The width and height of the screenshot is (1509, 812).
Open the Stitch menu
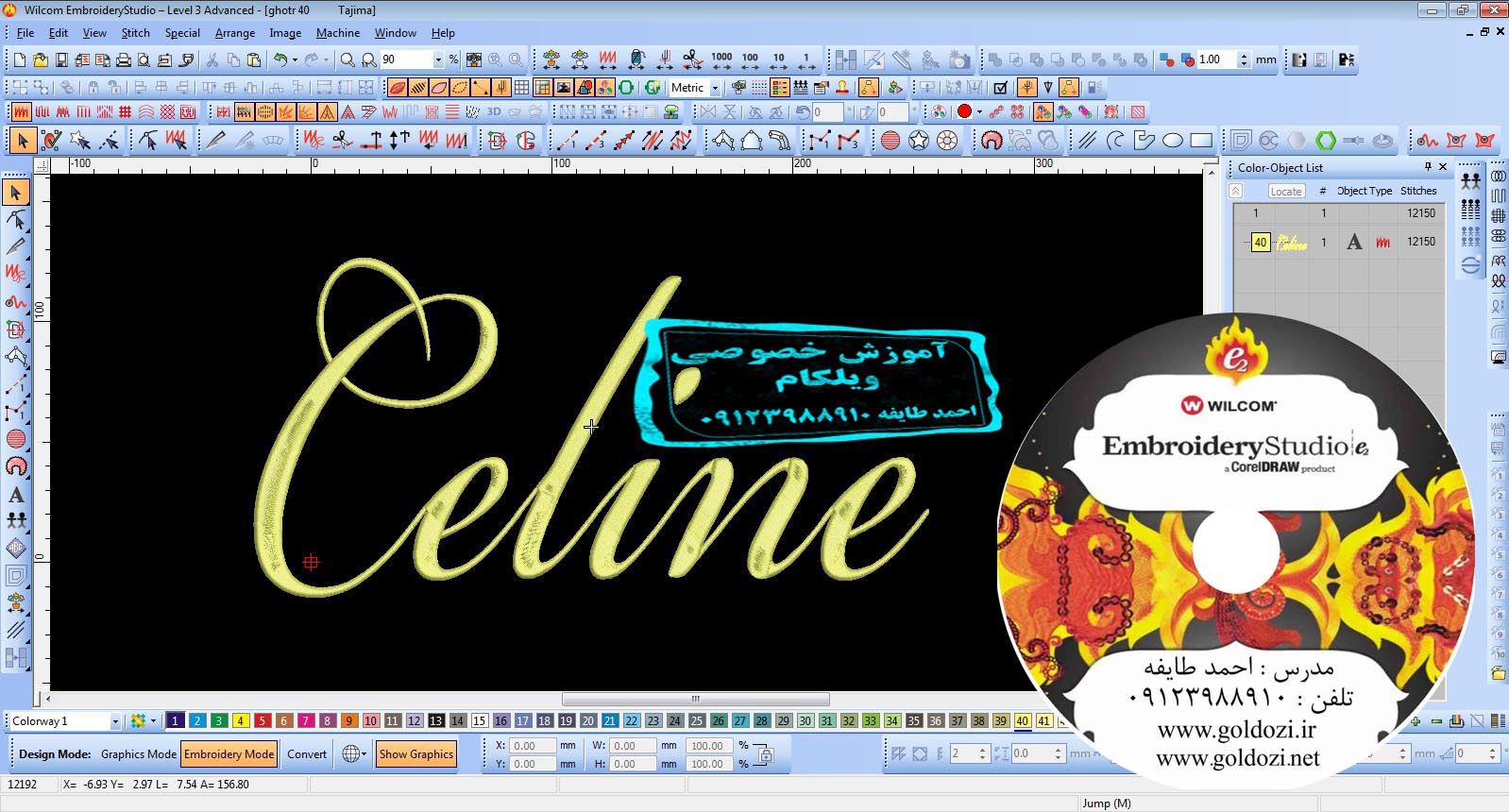coord(135,33)
